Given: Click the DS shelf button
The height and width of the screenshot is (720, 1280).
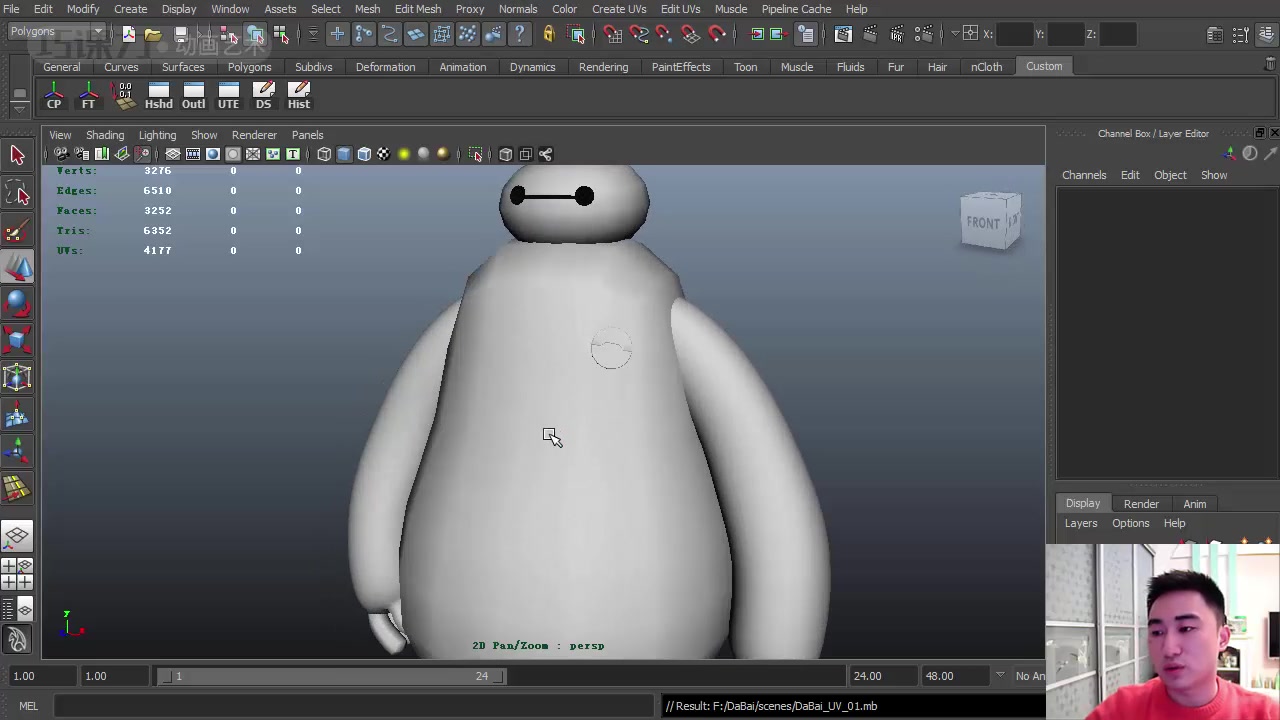Looking at the screenshot, I should 263,96.
